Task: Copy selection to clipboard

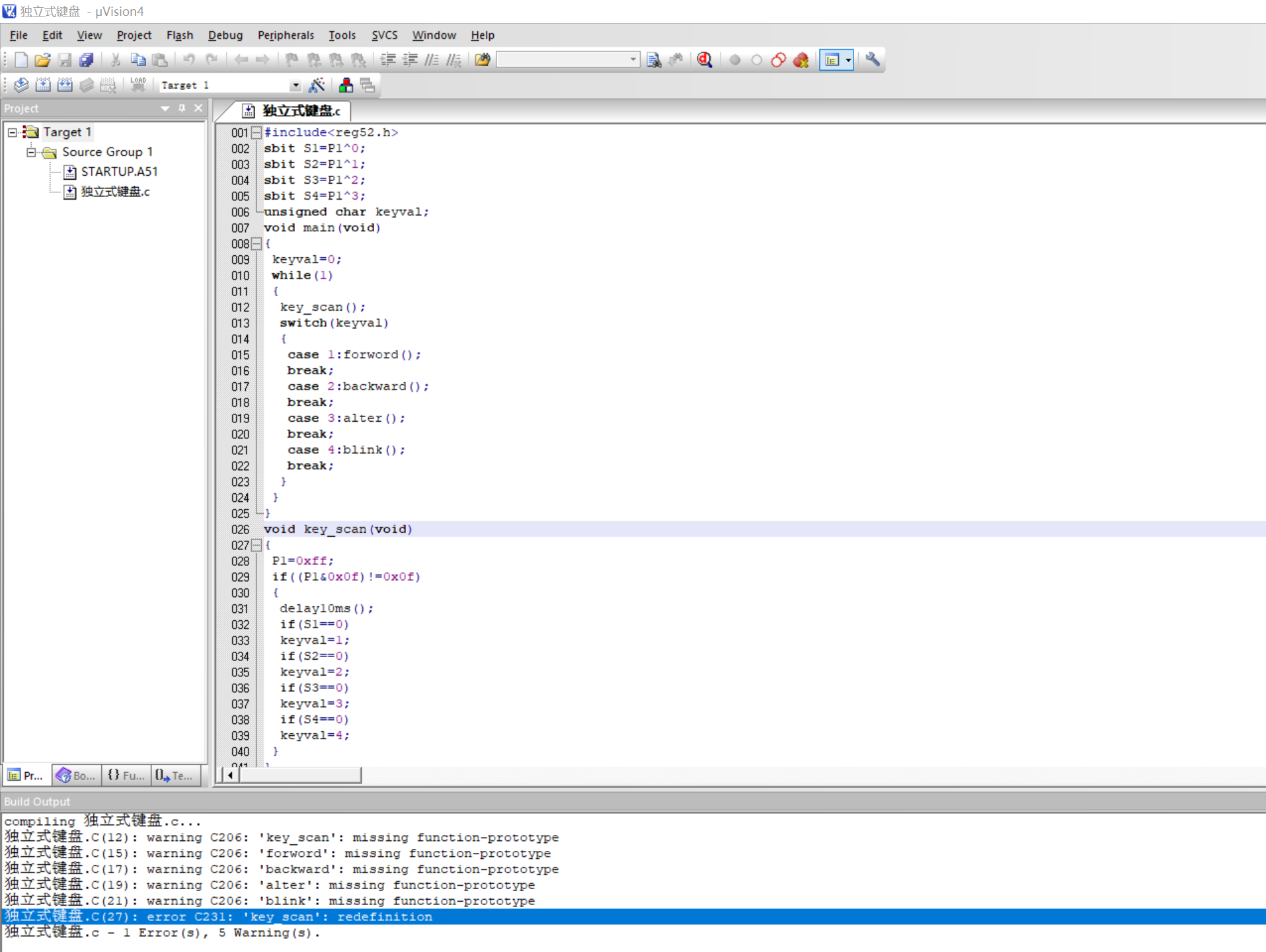Action: pos(138,60)
